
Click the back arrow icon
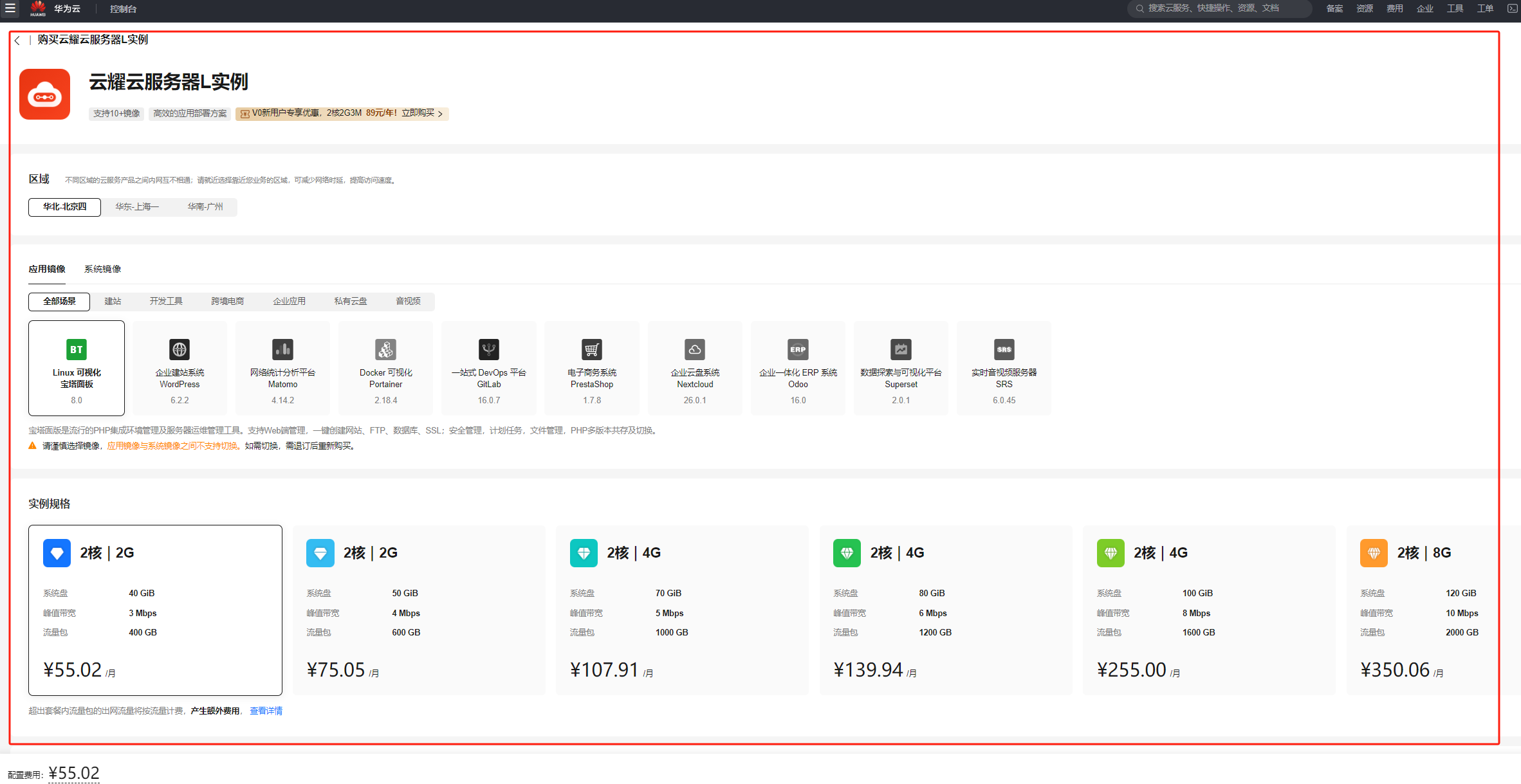tap(17, 41)
